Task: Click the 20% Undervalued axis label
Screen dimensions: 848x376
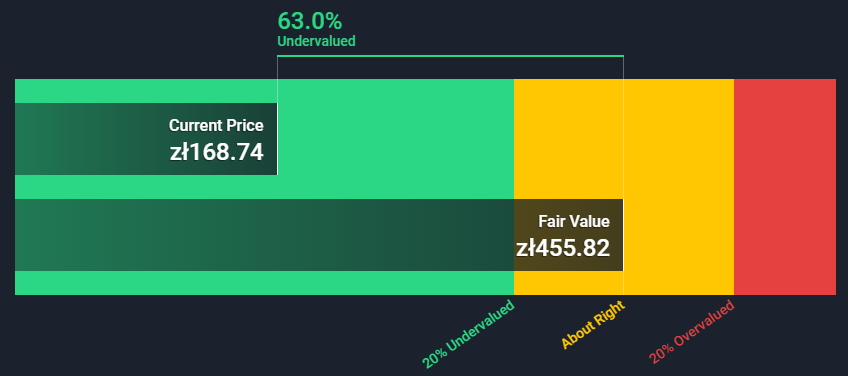Action: [x=468, y=334]
